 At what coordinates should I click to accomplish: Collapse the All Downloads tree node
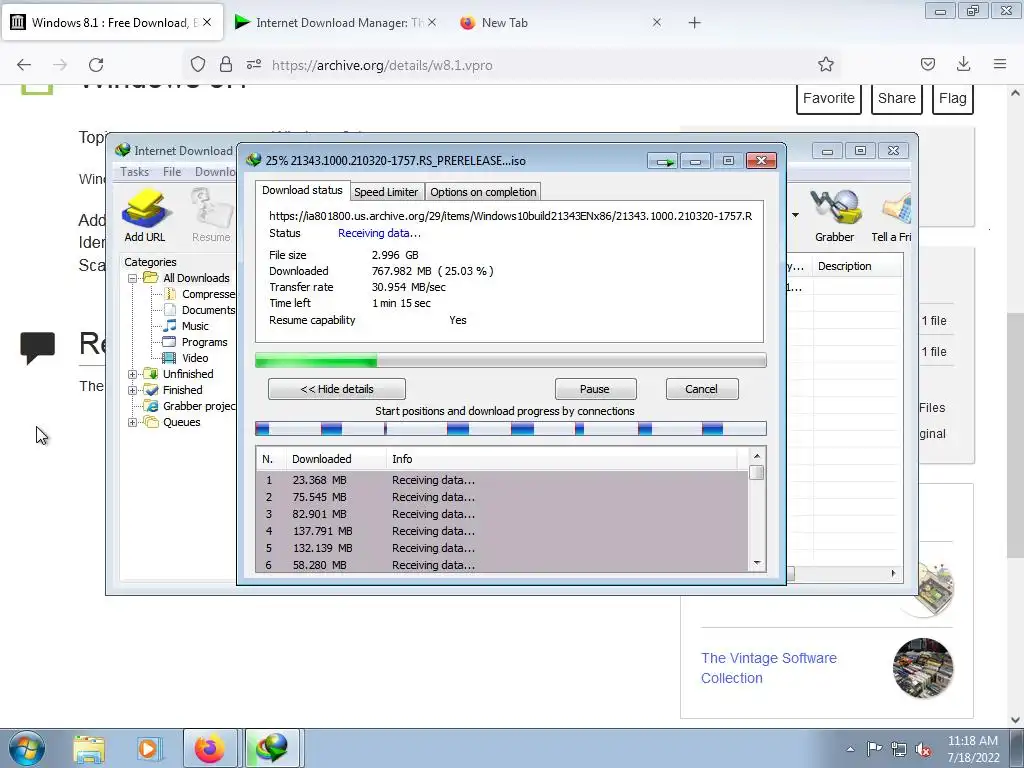[x=133, y=278]
